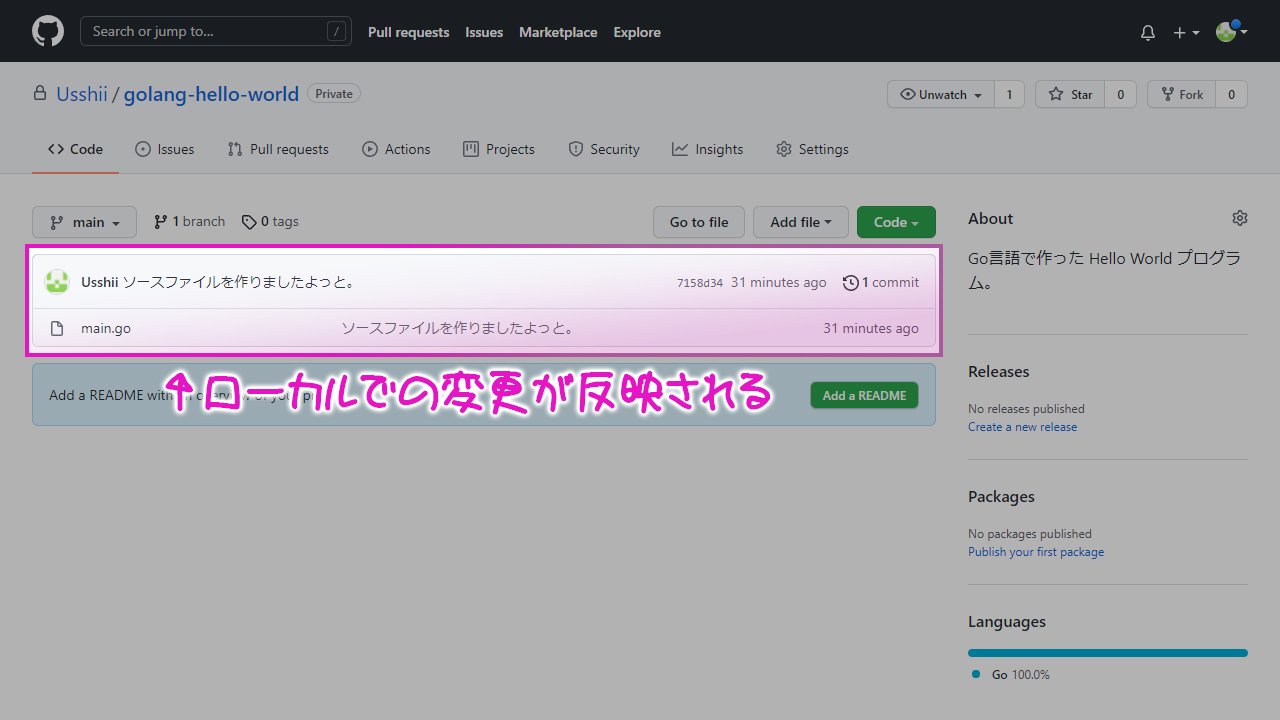Switch to the repository Pull requests tab

point(278,149)
